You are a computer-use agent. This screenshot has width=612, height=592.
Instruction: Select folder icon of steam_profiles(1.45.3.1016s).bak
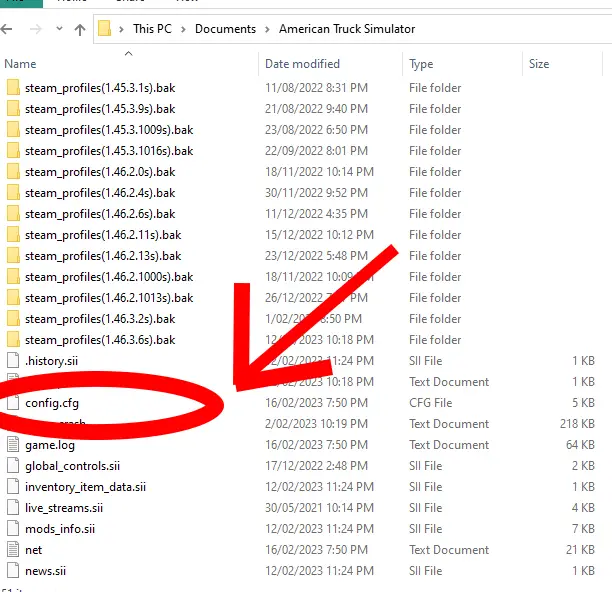[x=13, y=151]
